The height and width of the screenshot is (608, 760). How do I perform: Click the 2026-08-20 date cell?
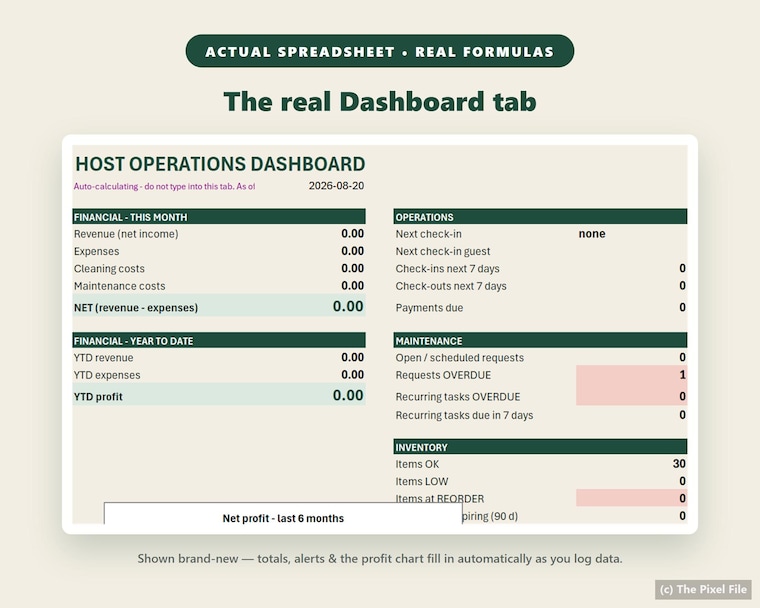(336, 186)
